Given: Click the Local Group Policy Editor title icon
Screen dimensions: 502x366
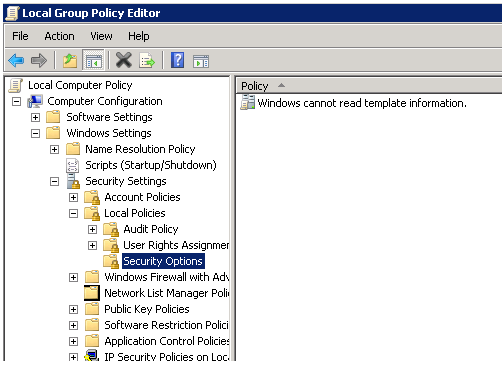Looking at the screenshot, I should pyautogui.click(x=12, y=13).
